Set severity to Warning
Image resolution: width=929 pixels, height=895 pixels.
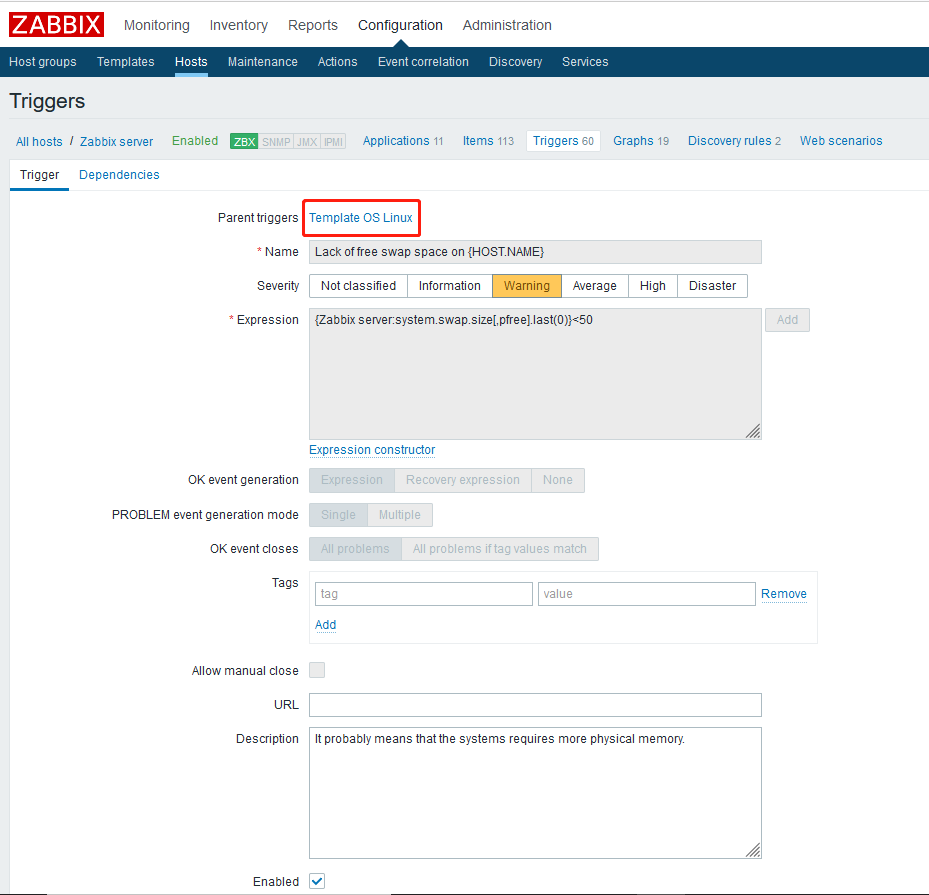tap(527, 286)
